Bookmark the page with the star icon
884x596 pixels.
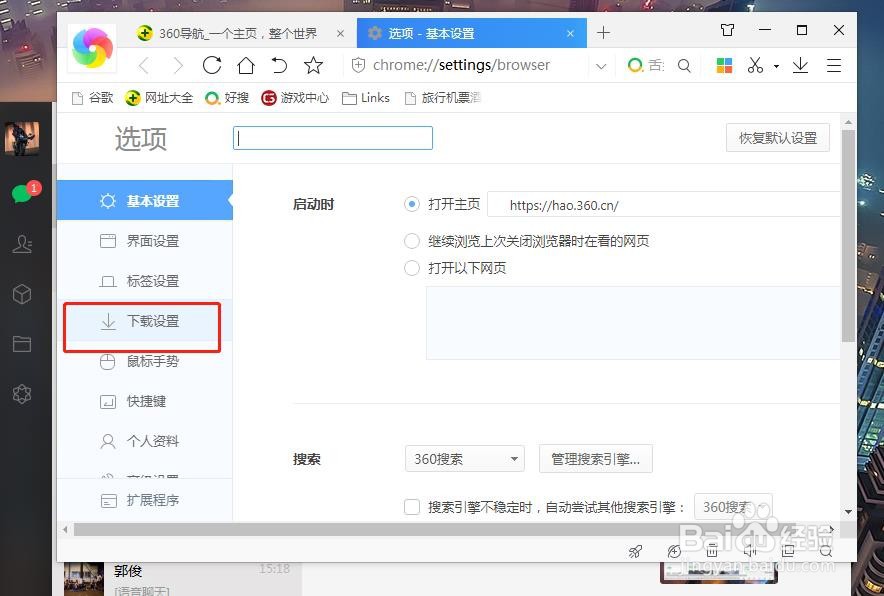313,64
